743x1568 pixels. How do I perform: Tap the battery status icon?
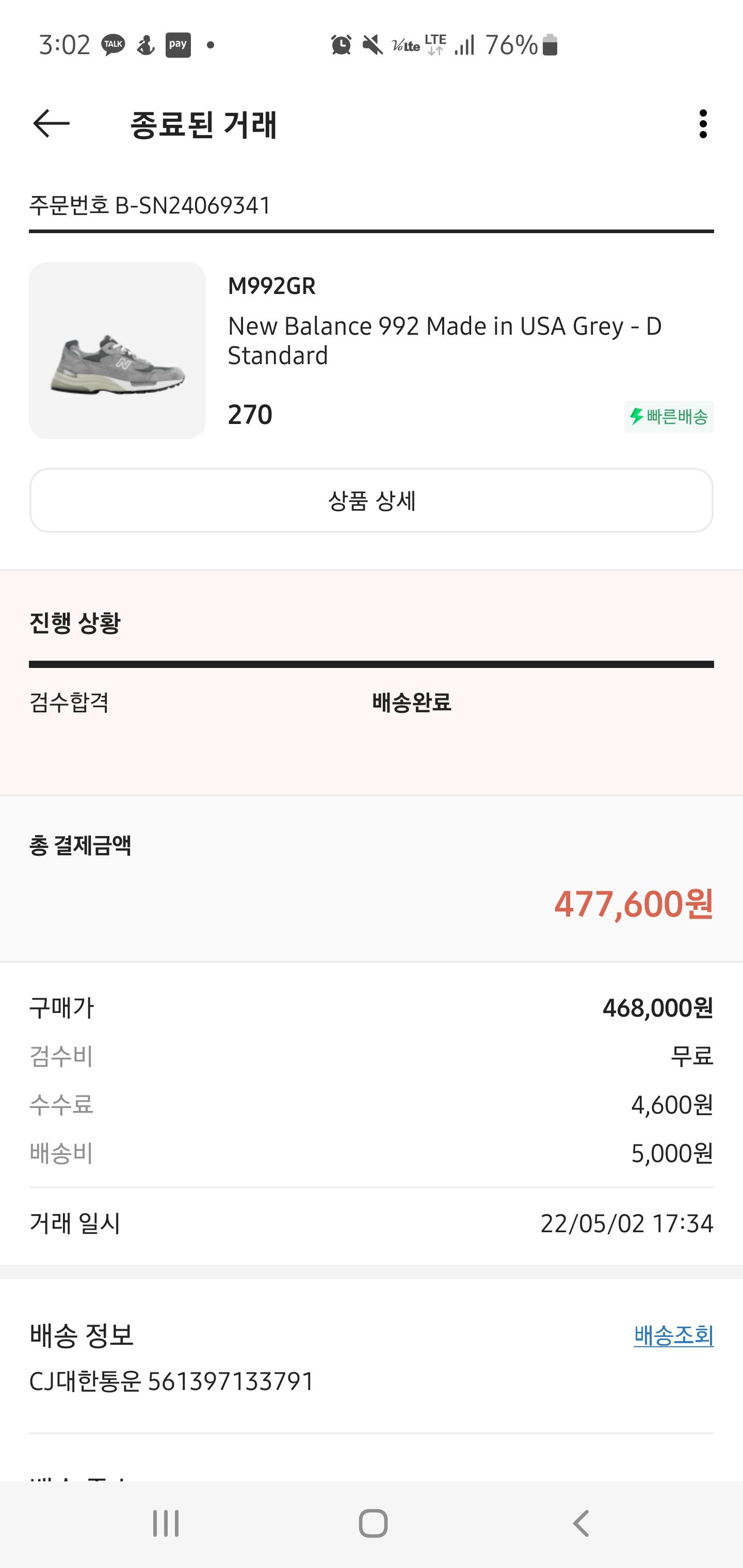click(550, 45)
